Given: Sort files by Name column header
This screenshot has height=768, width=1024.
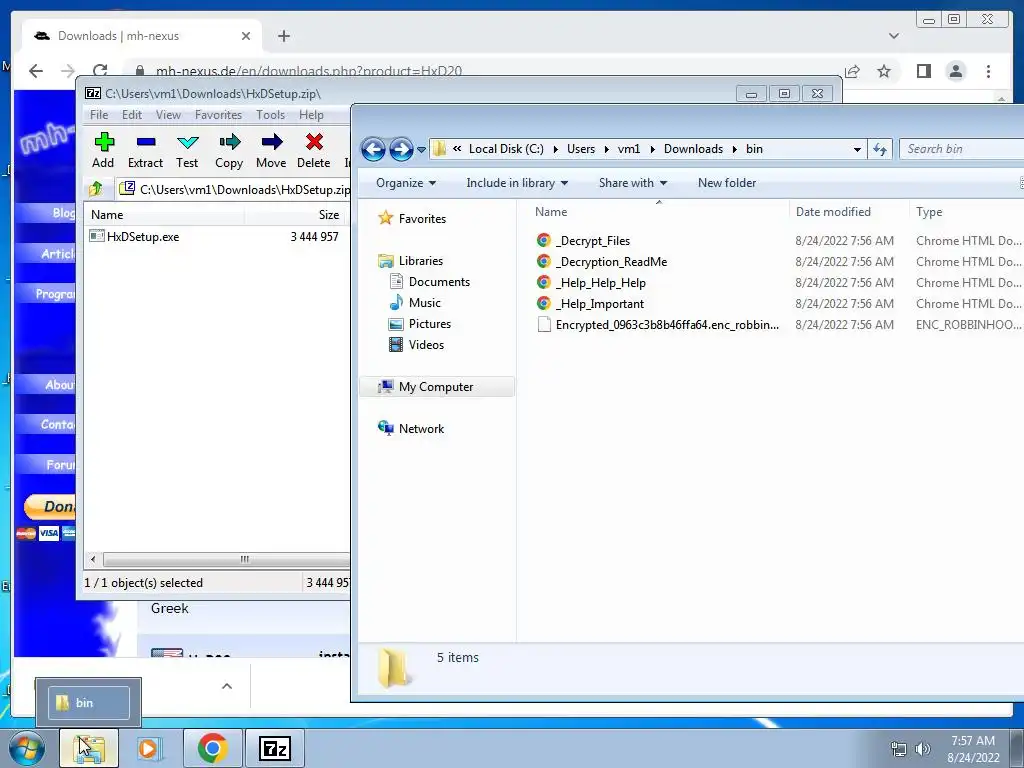Looking at the screenshot, I should point(658,212).
